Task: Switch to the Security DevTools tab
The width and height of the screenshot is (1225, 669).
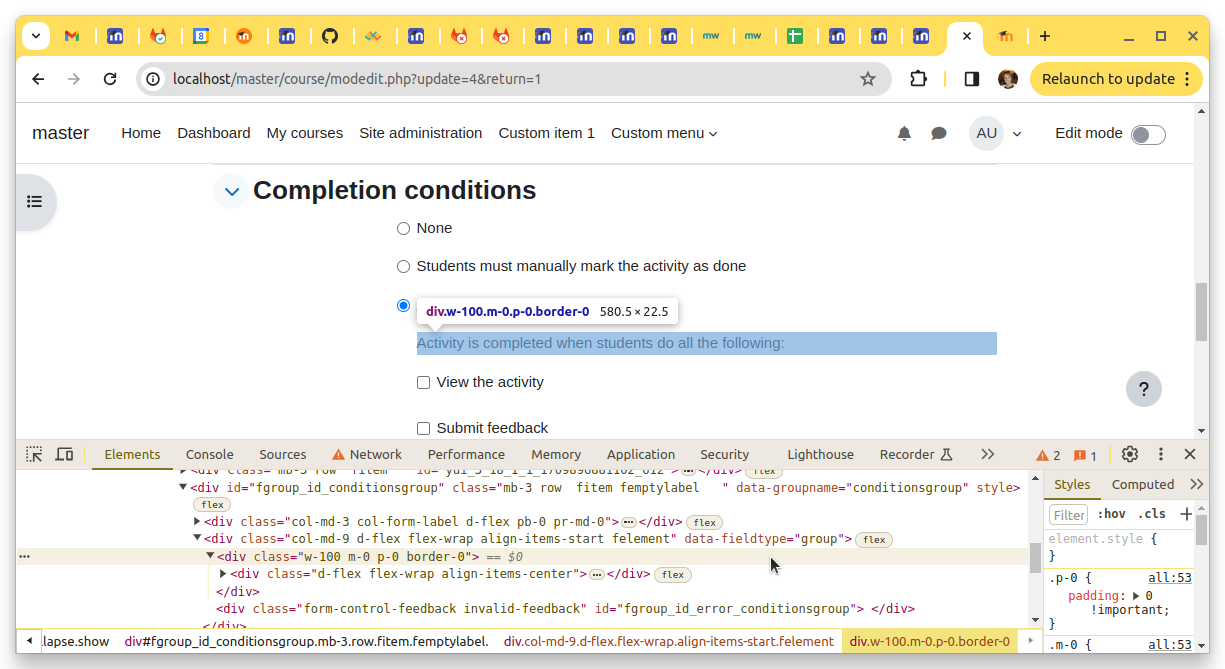Action: [724, 454]
